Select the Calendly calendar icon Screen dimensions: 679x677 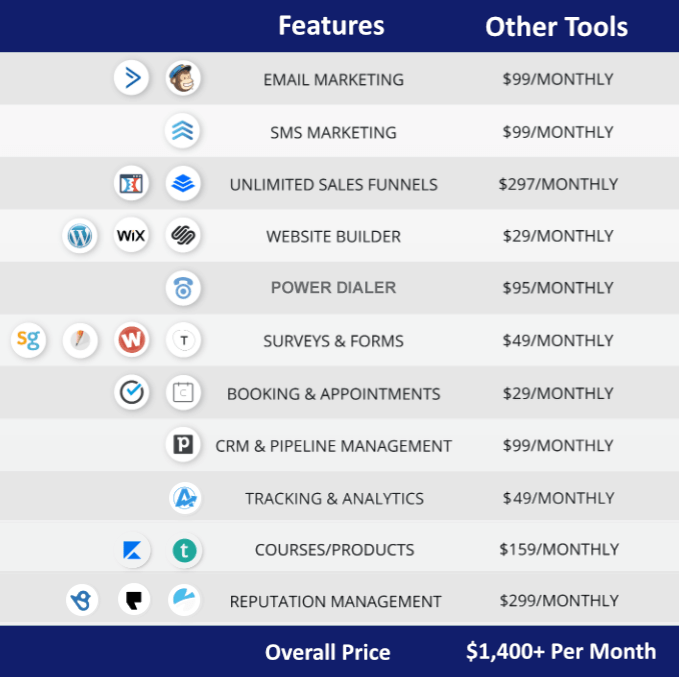point(183,392)
